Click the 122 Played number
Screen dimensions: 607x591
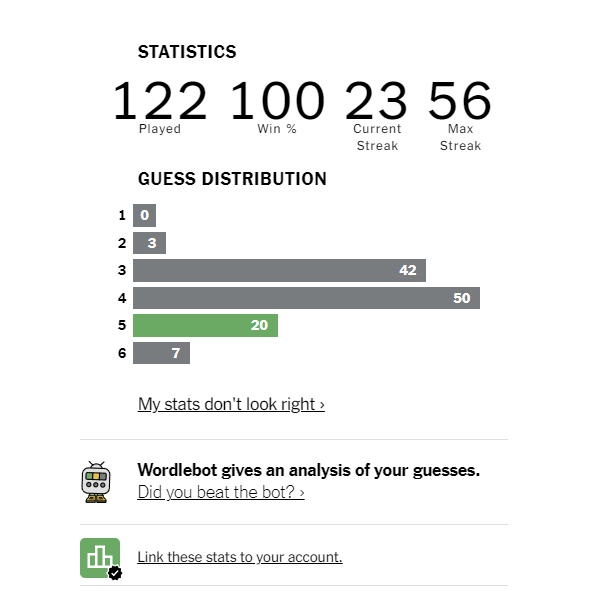[x=160, y=101]
